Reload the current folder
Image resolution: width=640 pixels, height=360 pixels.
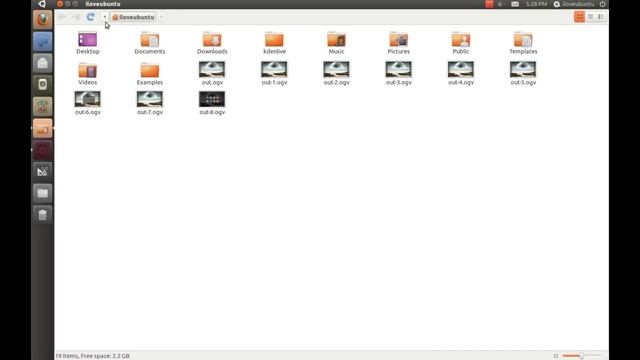91,17
